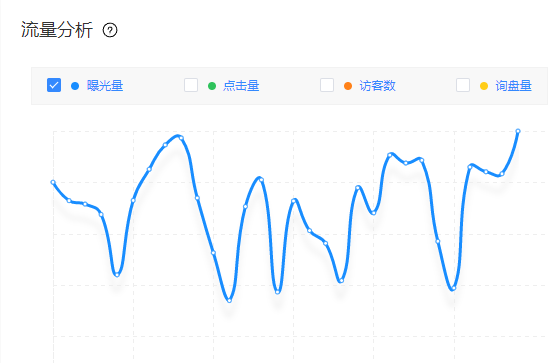Click the help question mark beside 流量分析

[110, 30]
